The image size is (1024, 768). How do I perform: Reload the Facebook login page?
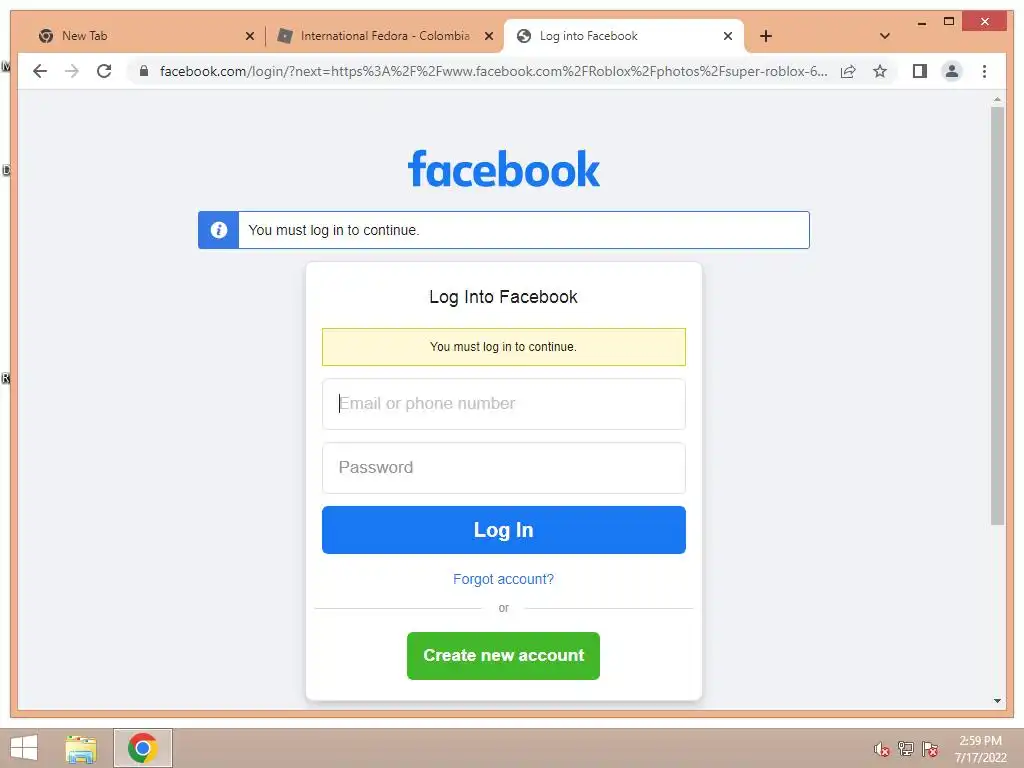pyautogui.click(x=104, y=71)
